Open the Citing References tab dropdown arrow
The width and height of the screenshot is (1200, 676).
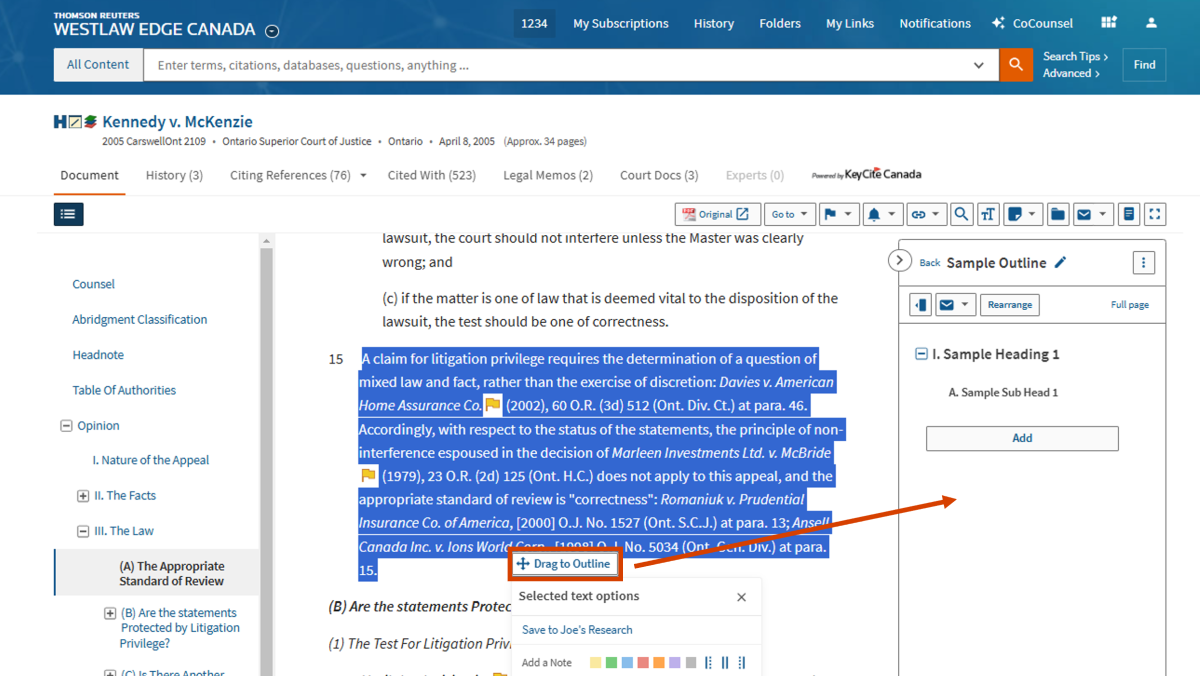click(363, 176)
